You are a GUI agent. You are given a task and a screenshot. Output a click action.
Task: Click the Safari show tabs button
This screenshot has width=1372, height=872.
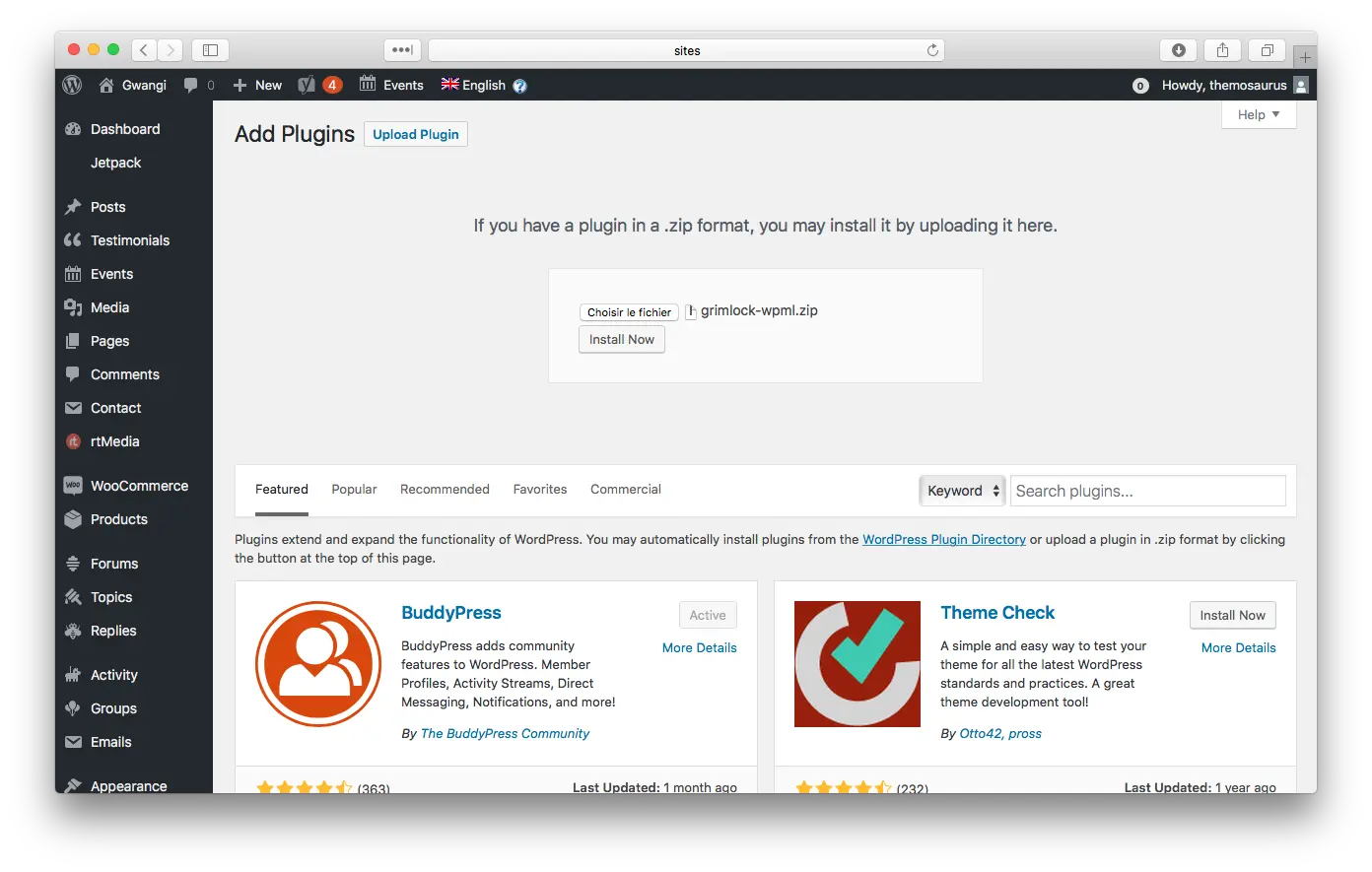1267,49
